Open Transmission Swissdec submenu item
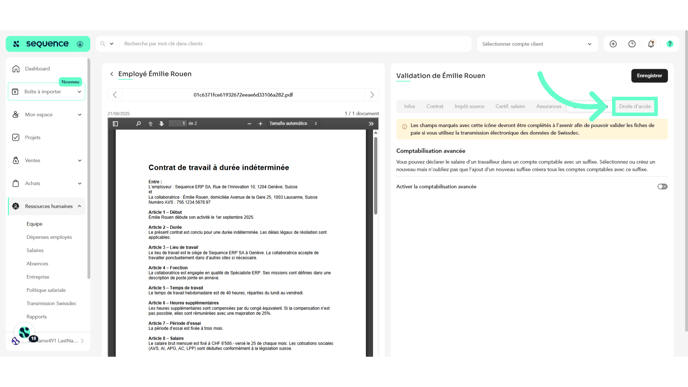 [51, 303]
